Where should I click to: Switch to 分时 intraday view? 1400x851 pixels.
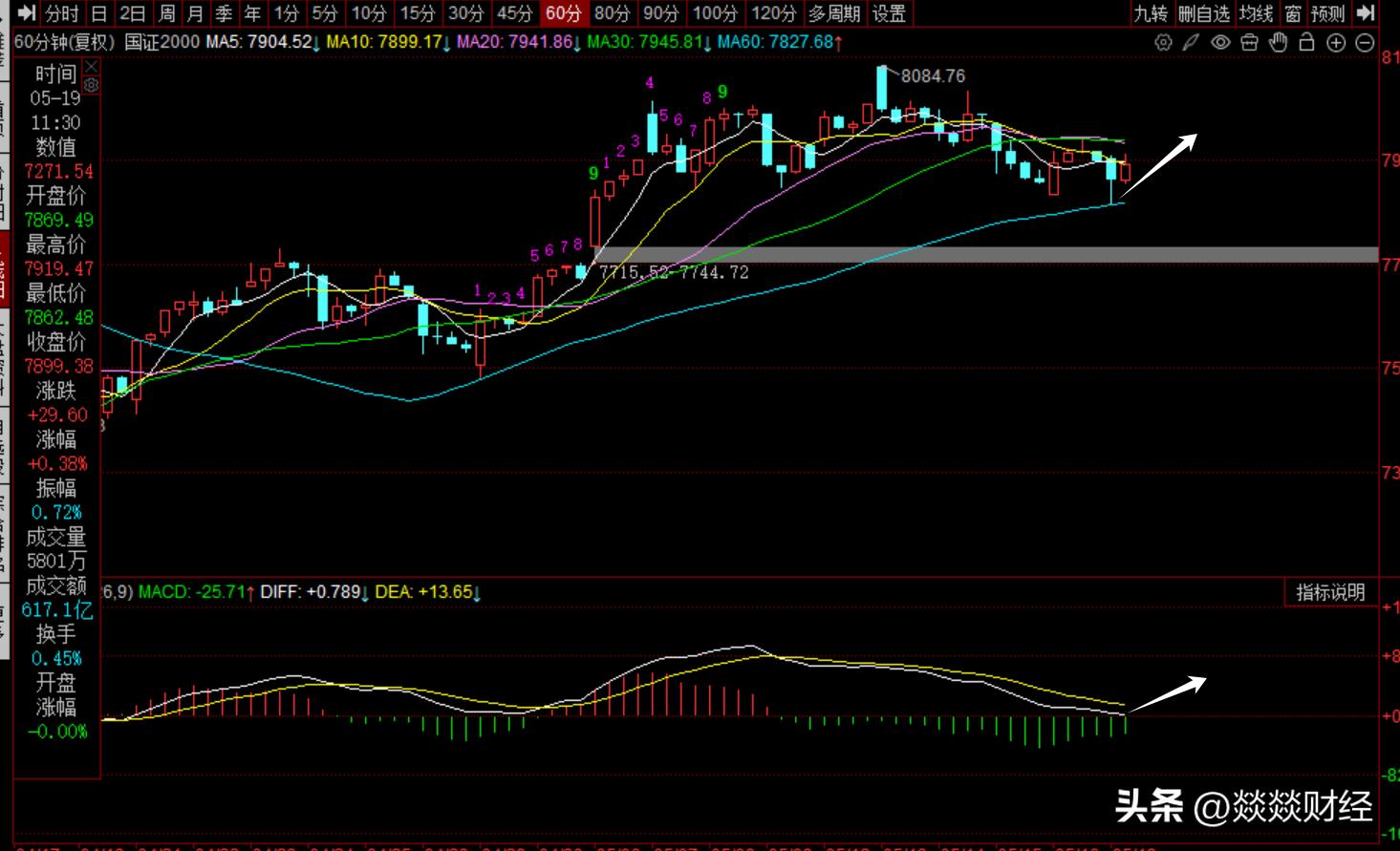tap(62, 13)
